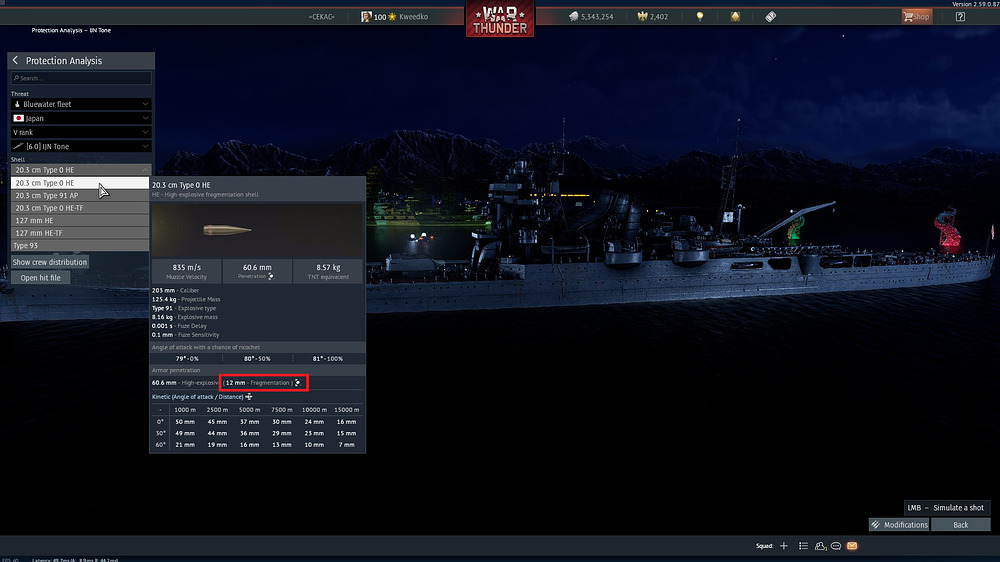This screenshot has width=1000, height=562.
Task: Collapse the Shell selection dropdown
Action: tap(81, 170)
